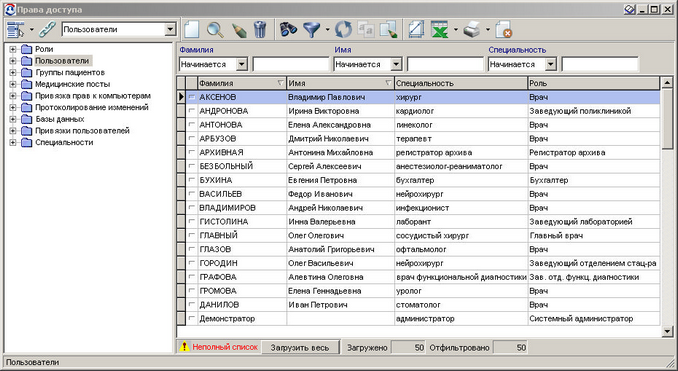Expand the Роли tree node
This screenshot has height=371, width=678.
pos(13,49)
